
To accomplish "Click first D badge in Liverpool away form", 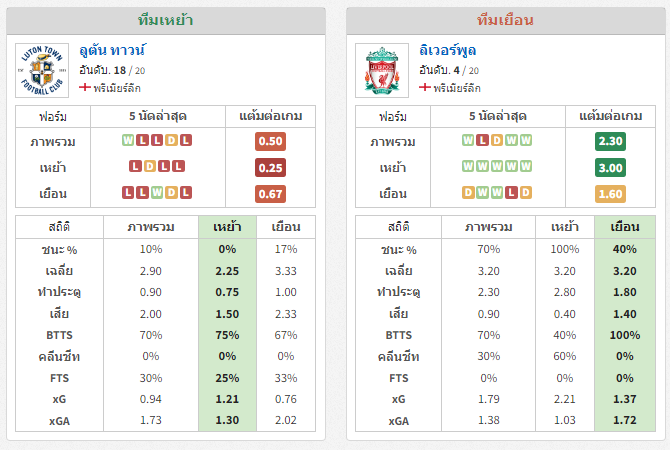I will [468, 193].
